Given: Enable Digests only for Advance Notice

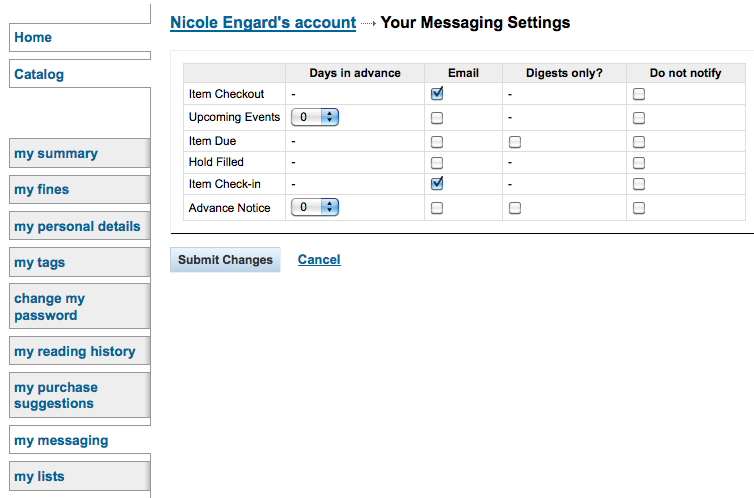Looking at the screenshot, I should coord(515,208).
